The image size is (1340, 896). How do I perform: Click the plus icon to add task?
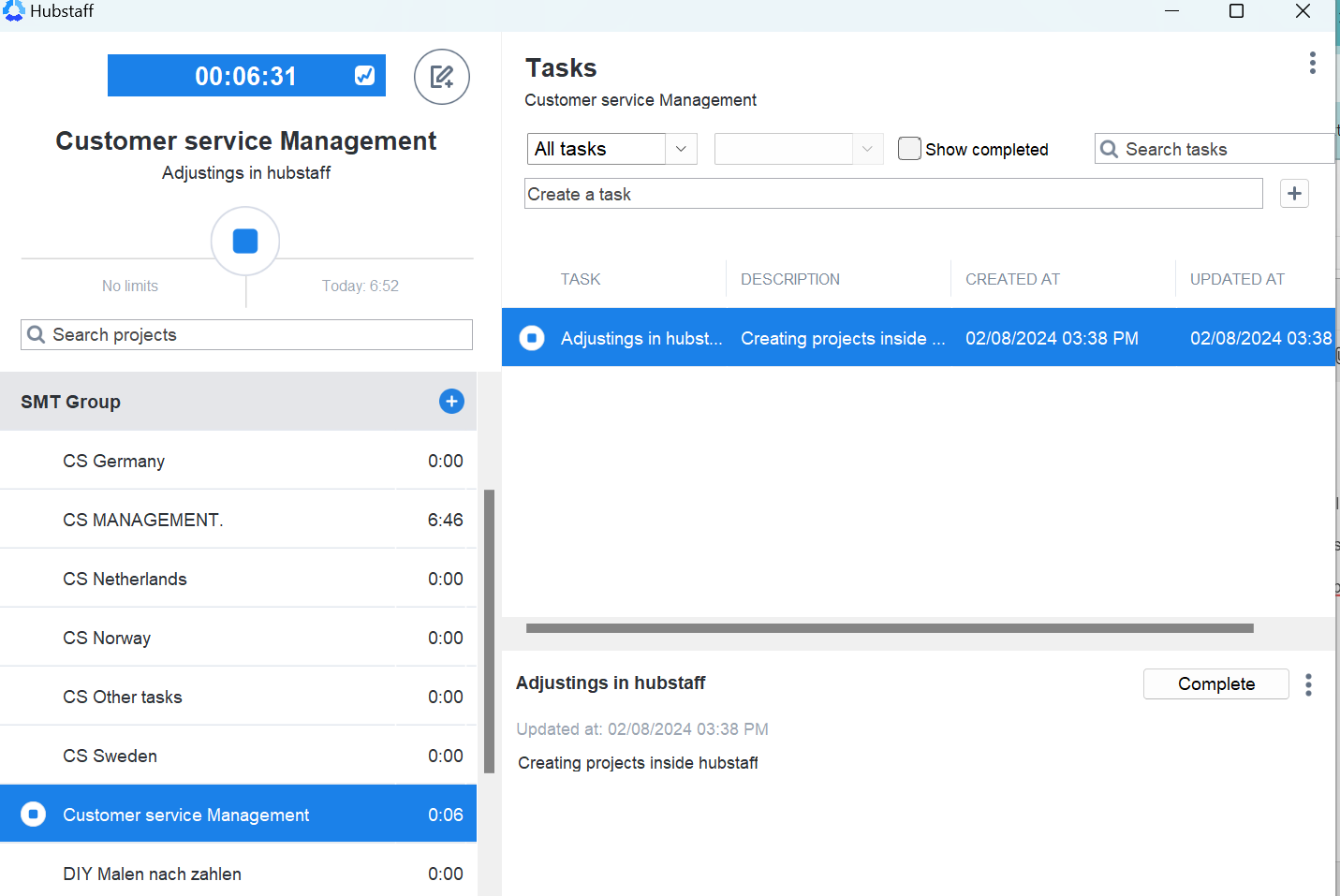pos(1294,194)
